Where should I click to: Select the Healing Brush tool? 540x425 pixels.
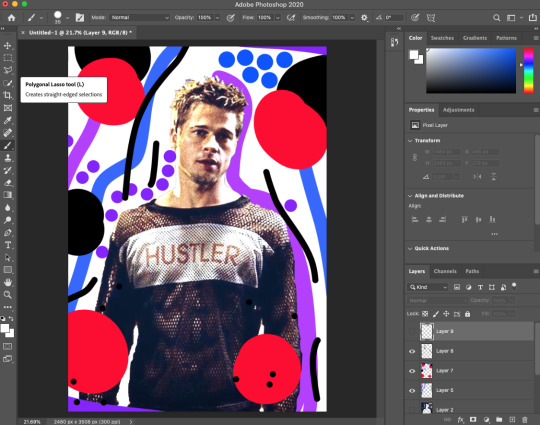coord(8,133)
